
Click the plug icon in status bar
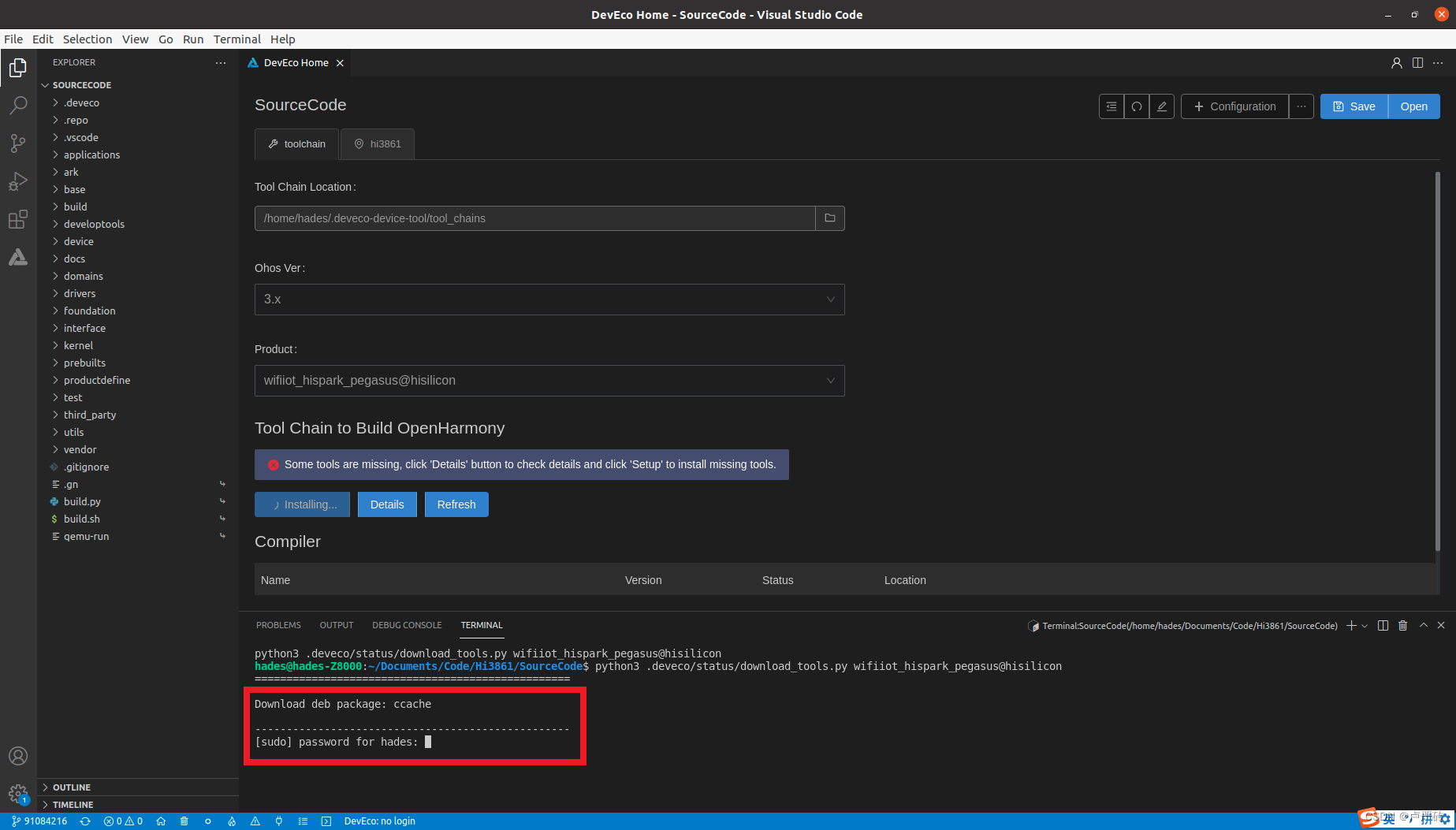tap(279, 821)
